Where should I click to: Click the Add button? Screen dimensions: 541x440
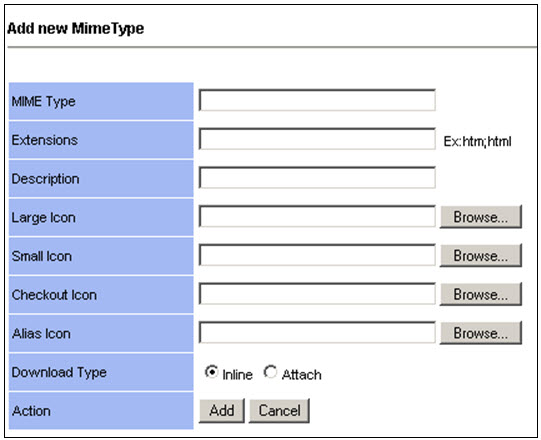click(222, 411)
